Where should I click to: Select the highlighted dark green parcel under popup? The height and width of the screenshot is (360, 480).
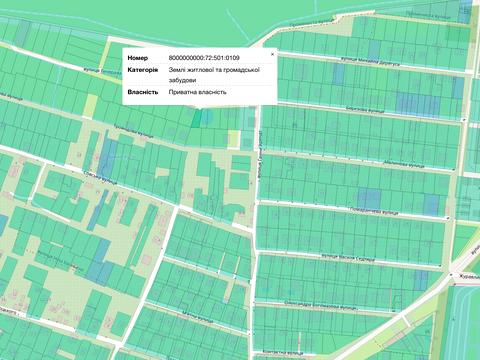(196, 118)
